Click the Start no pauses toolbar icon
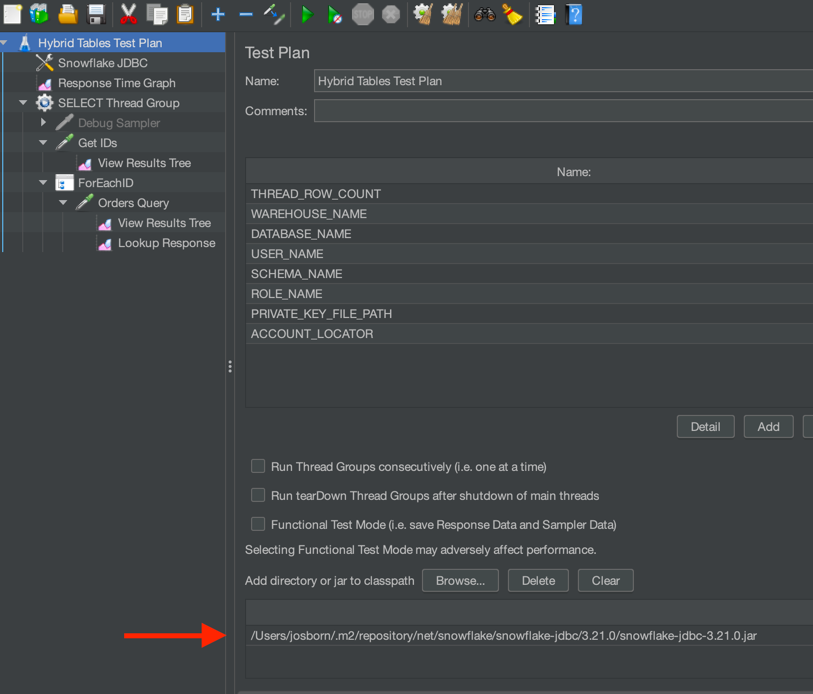Viewport: 813px width, 694px height. coord(335,15)
